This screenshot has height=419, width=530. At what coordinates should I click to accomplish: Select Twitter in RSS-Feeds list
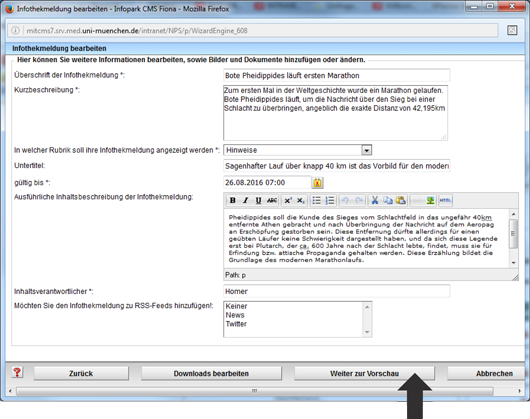pos(236,324)
